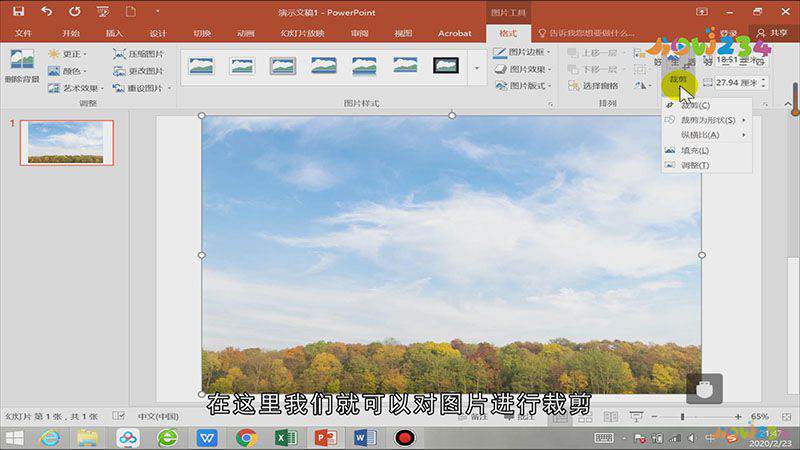Select 调整(T) fit option in crop menu
This screenshot has height=450, width=800.
click(707, 165)
